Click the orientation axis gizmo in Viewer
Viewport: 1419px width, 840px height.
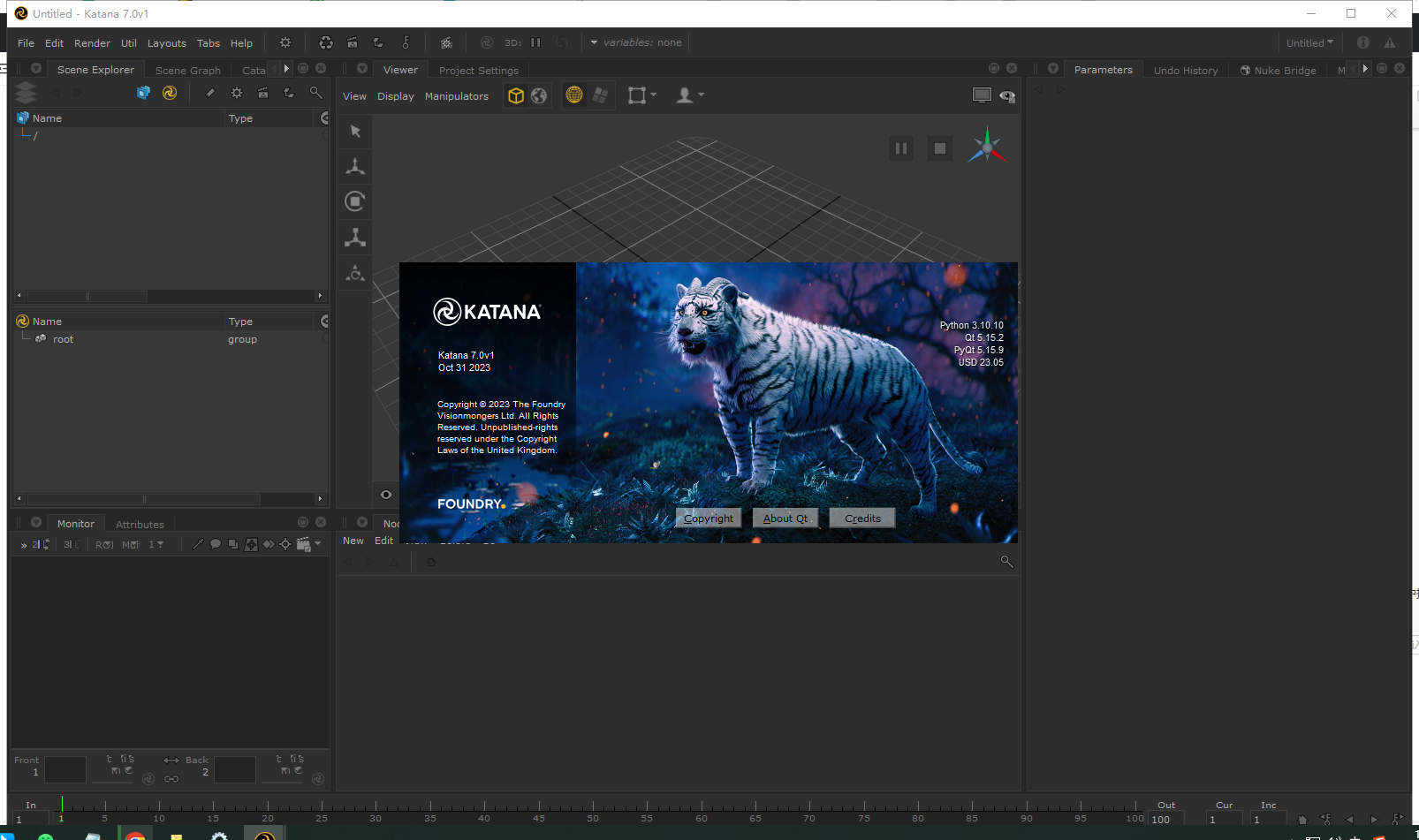click(x=987, y=148)
